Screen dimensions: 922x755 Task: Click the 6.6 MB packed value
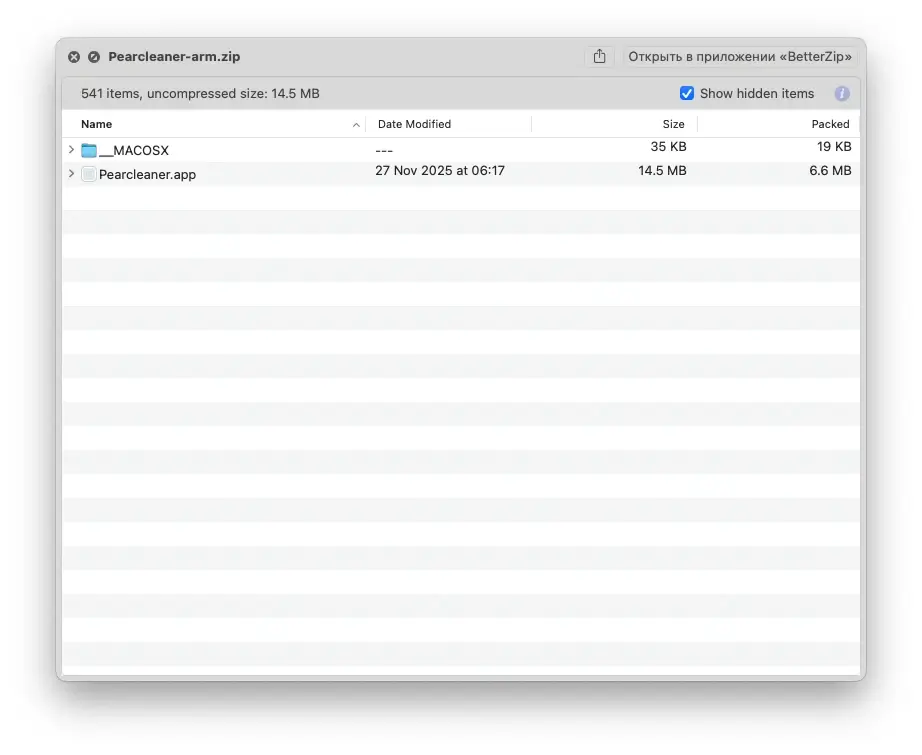(x=830, y=171)
